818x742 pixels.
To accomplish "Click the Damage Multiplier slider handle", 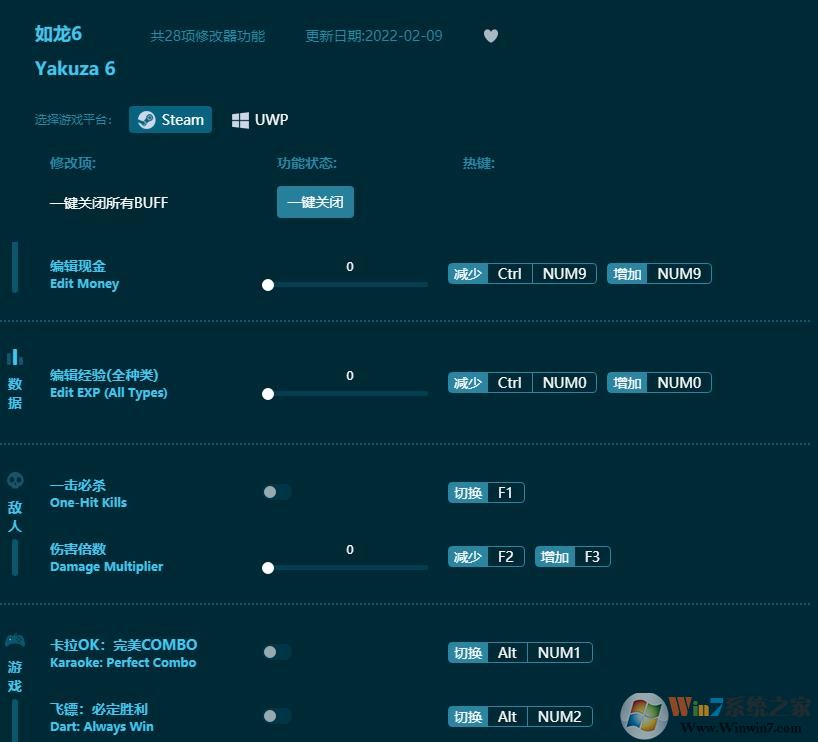I will click(x=268, y=568).
